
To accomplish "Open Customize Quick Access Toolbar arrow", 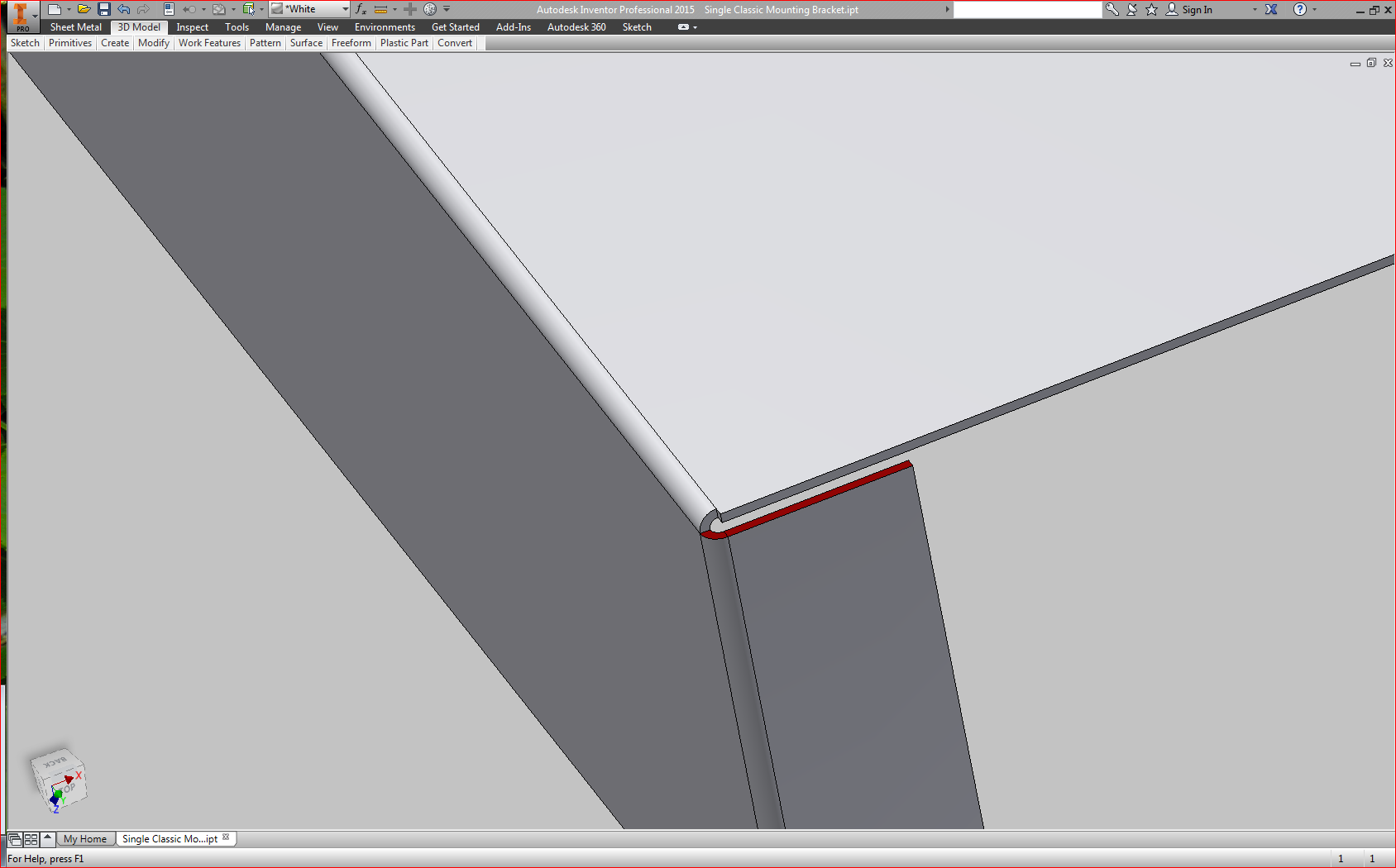I will point(447,9).
